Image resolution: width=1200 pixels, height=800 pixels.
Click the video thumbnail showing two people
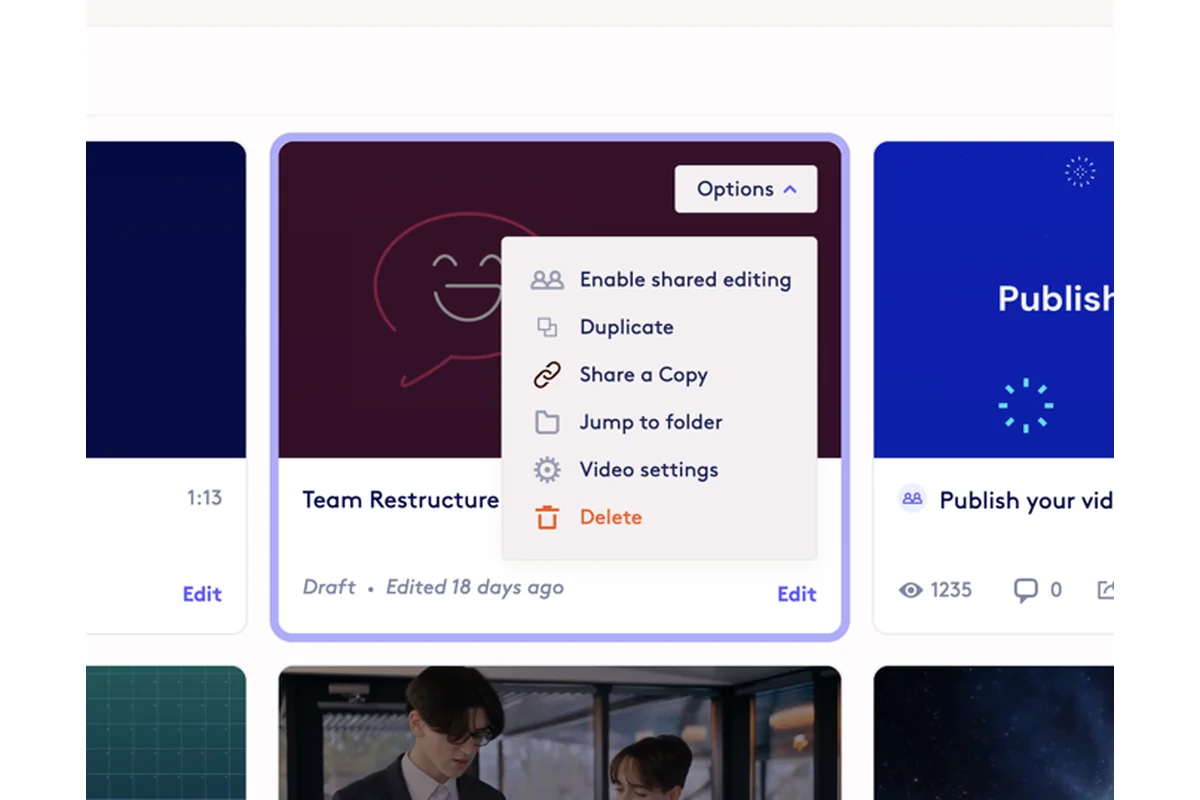point(560,733)
